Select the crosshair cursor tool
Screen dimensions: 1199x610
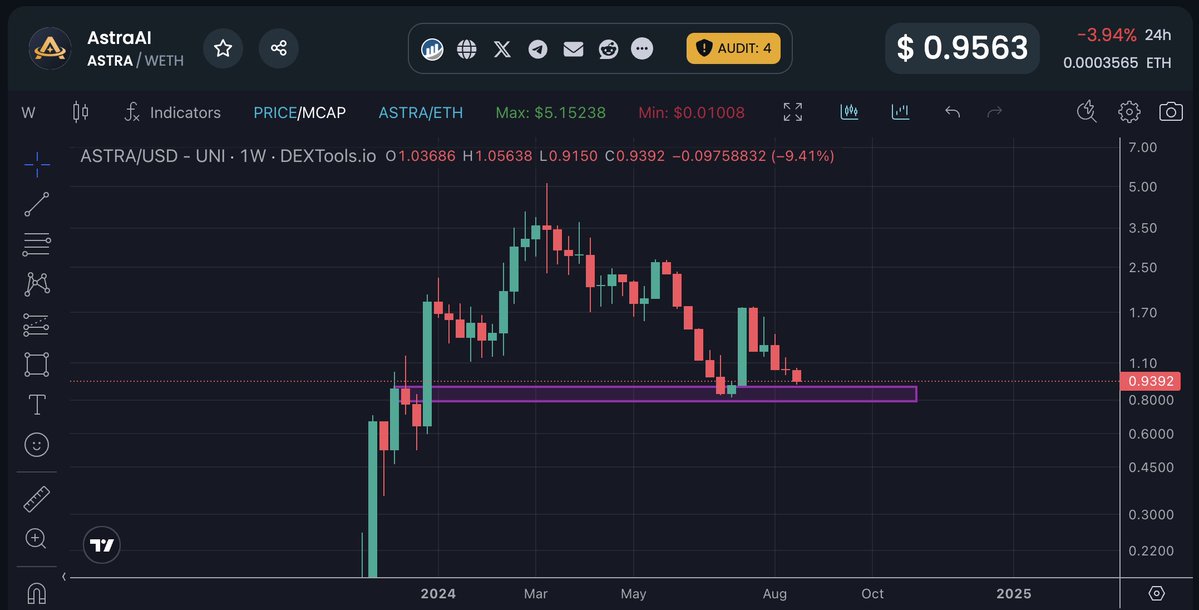(37, 164)
